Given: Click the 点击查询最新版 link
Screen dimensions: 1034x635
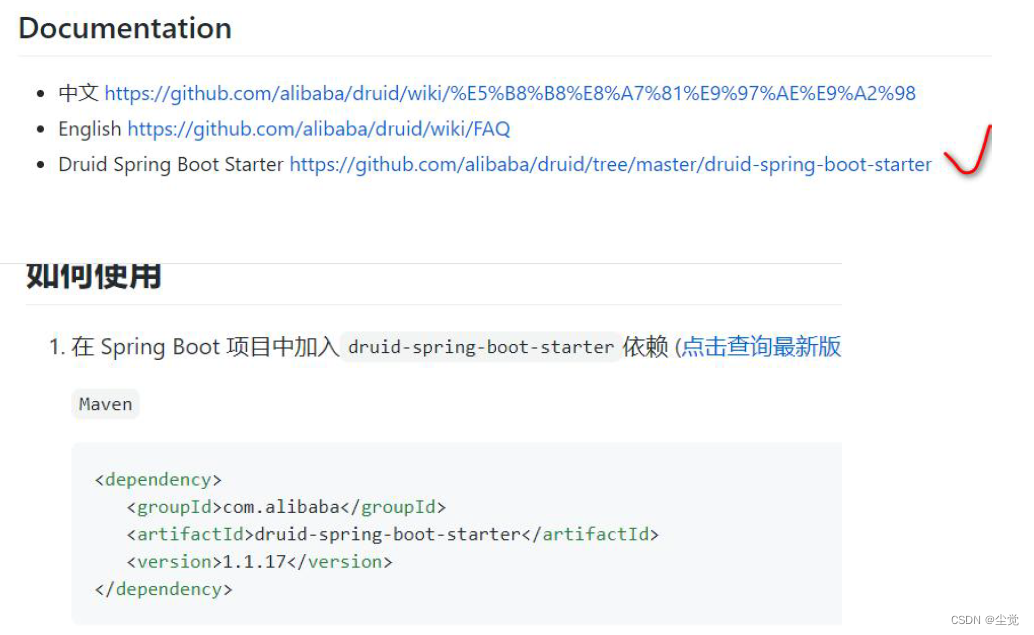Looking at the screenshot, I should (762, 346).
